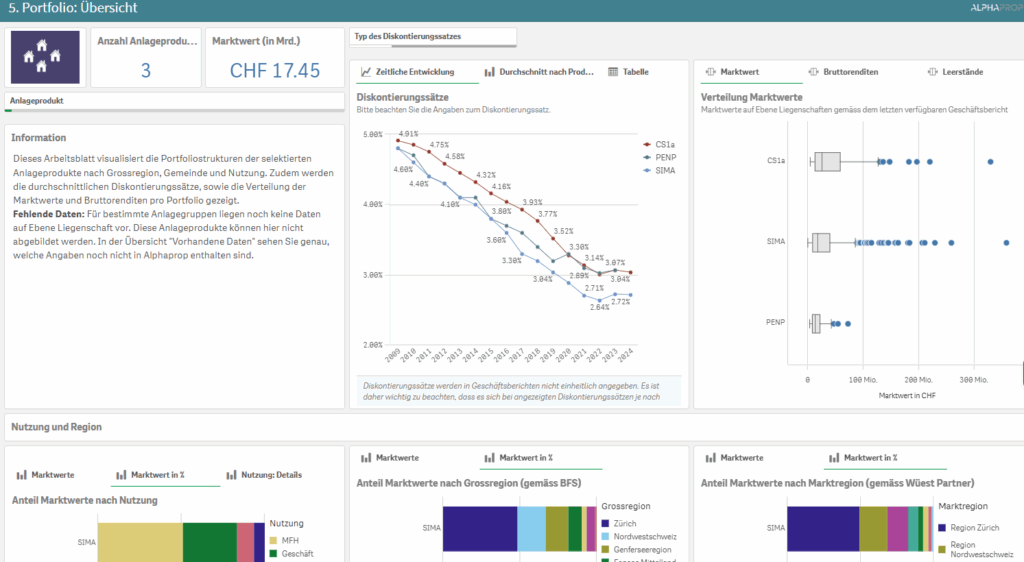Screen dimensions: 1024x562
Task: Toggle PENP series in the line chart legend
Action: click(x=662, y=157)
